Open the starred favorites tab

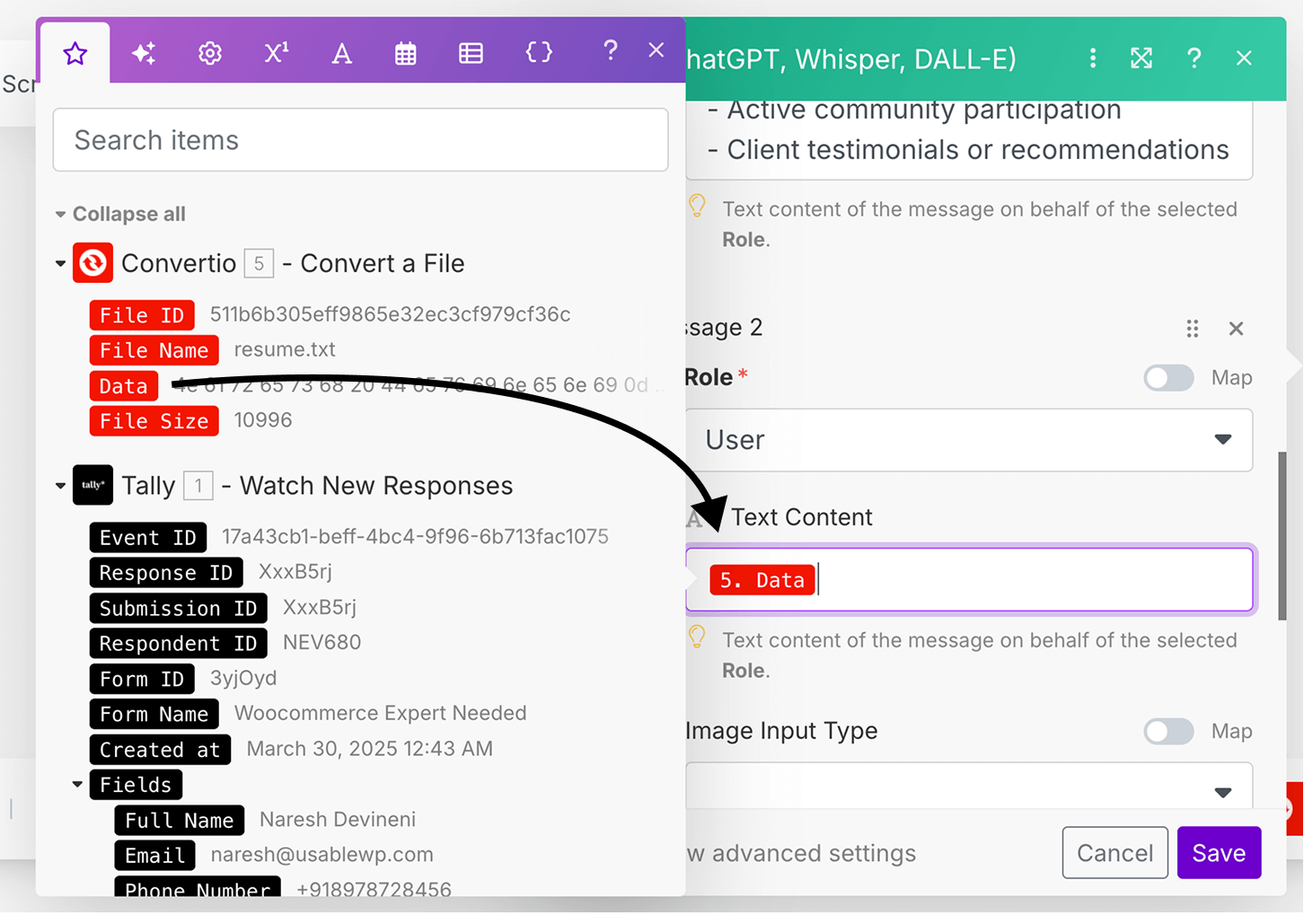[75, 54]
